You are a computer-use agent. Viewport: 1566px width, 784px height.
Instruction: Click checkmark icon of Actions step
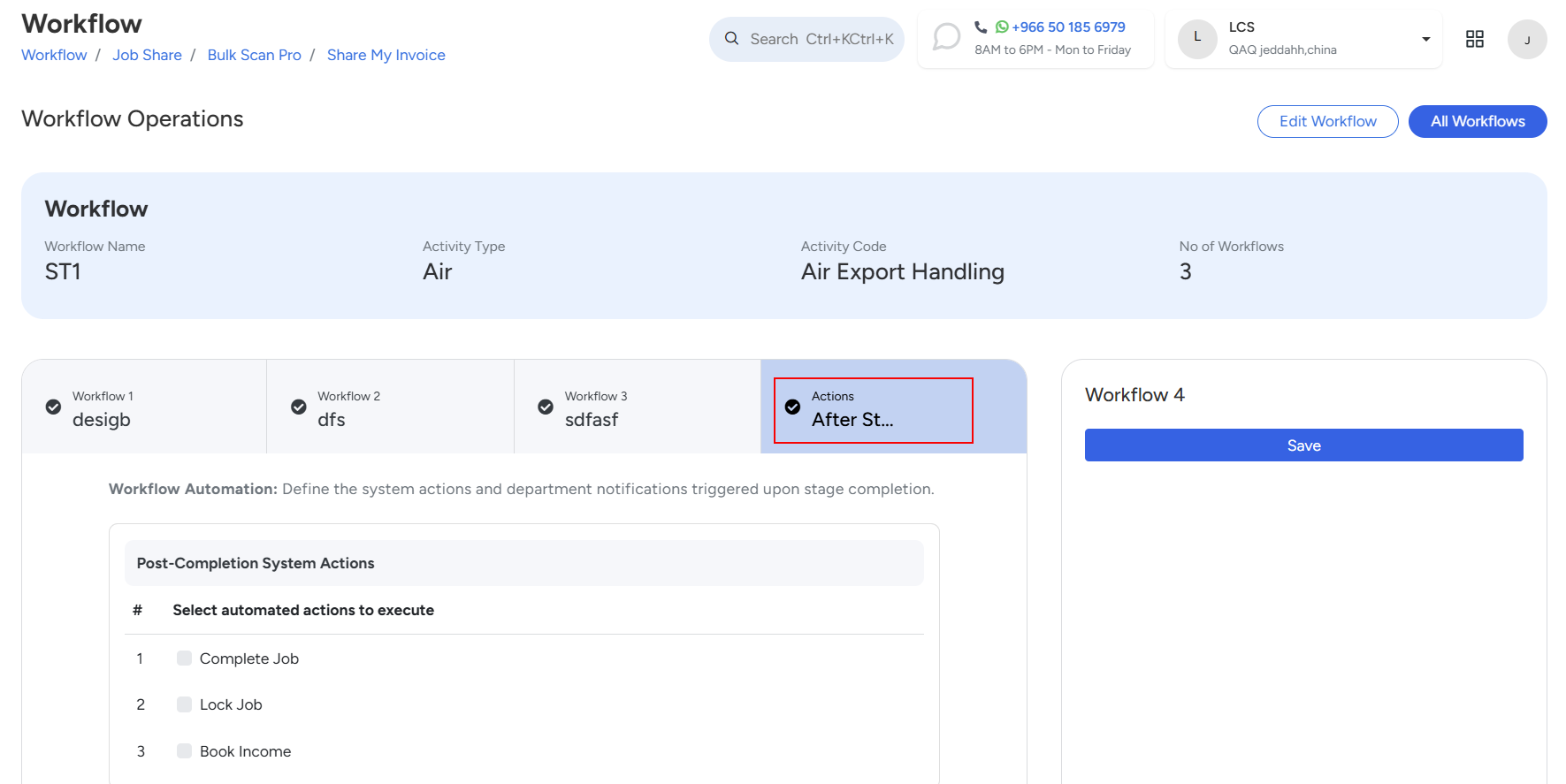pyautogui.click(x=793, y=407)
